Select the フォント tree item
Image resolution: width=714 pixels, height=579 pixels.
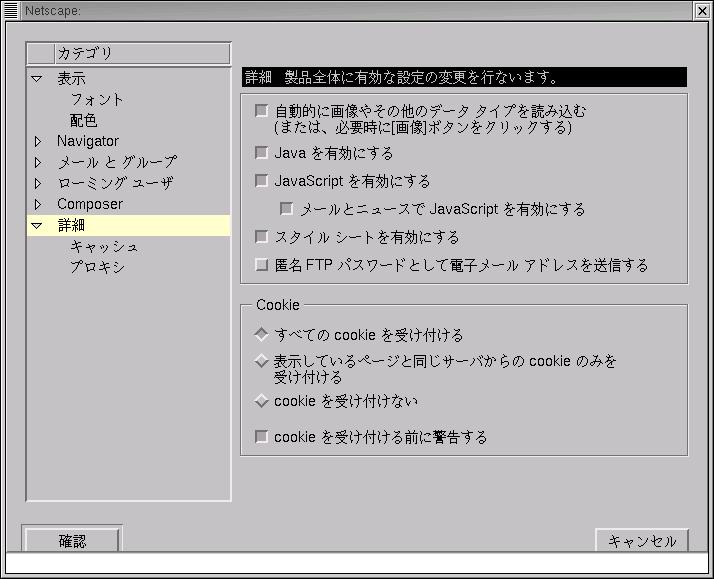tap(97, 100)
